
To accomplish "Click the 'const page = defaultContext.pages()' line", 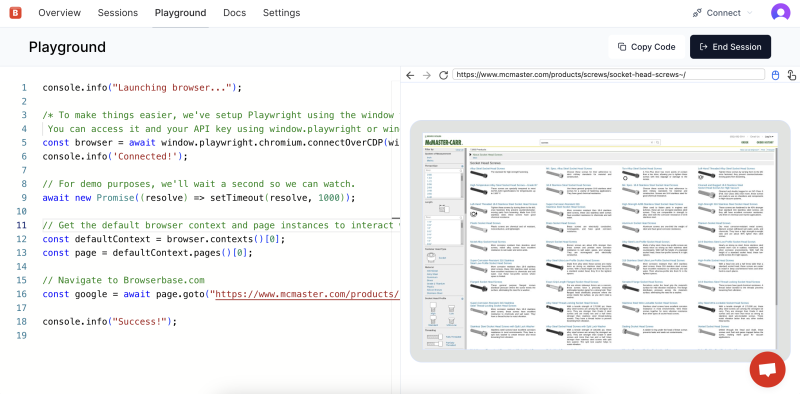I will point(147,253).
